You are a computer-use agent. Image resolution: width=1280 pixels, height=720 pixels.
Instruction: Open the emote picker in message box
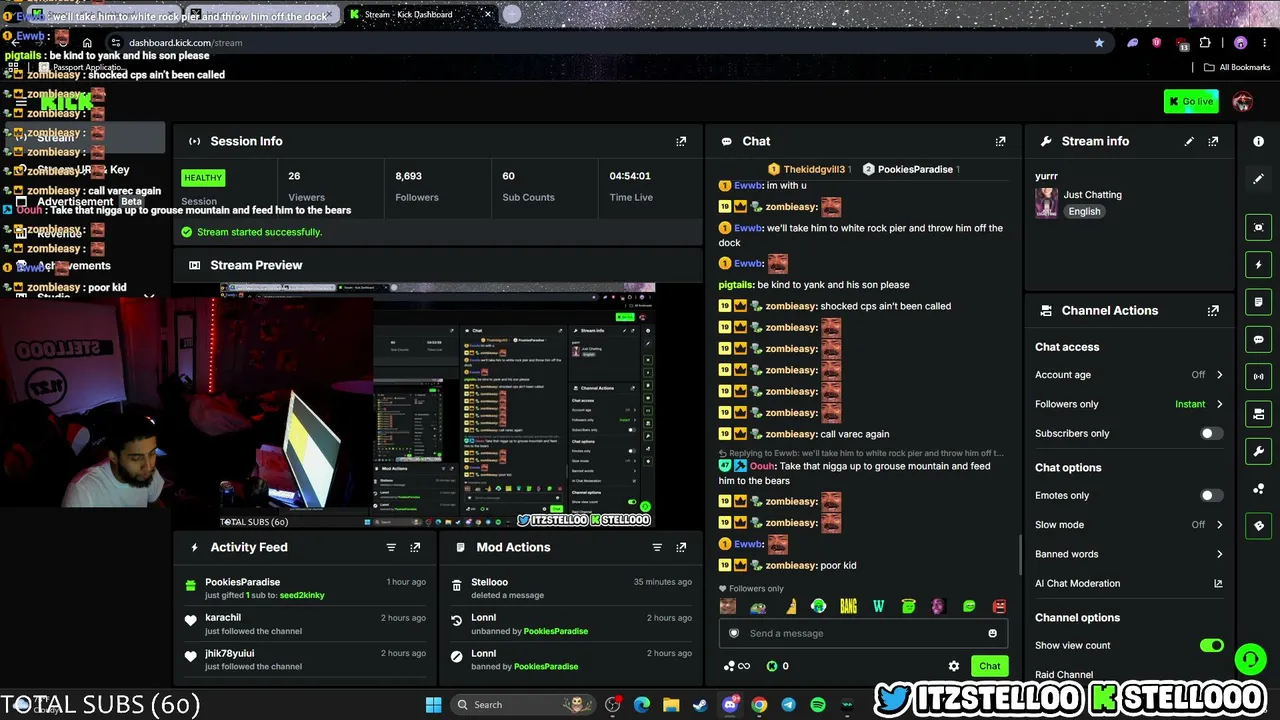pyautogui.click(x=992, y=633)
